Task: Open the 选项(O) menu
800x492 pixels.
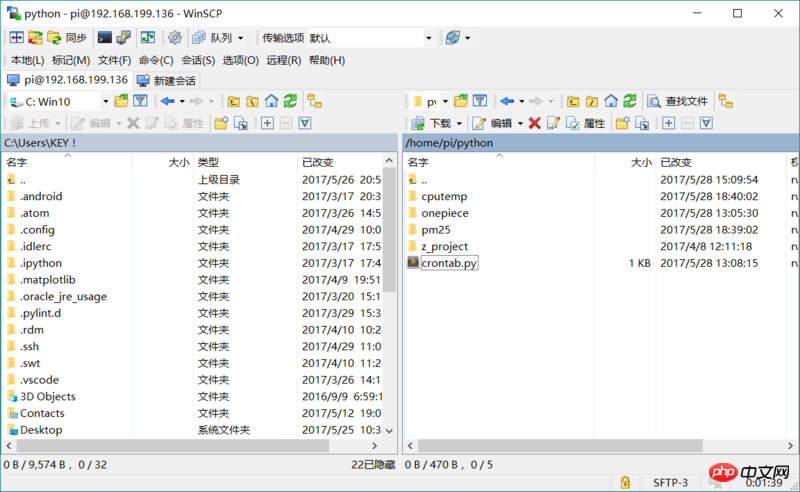Action: (240, 60)
